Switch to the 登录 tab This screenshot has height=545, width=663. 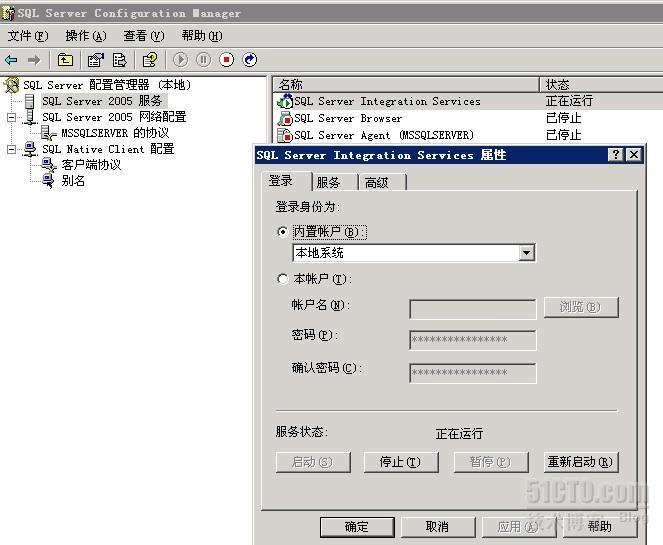(x=286, y=181)
